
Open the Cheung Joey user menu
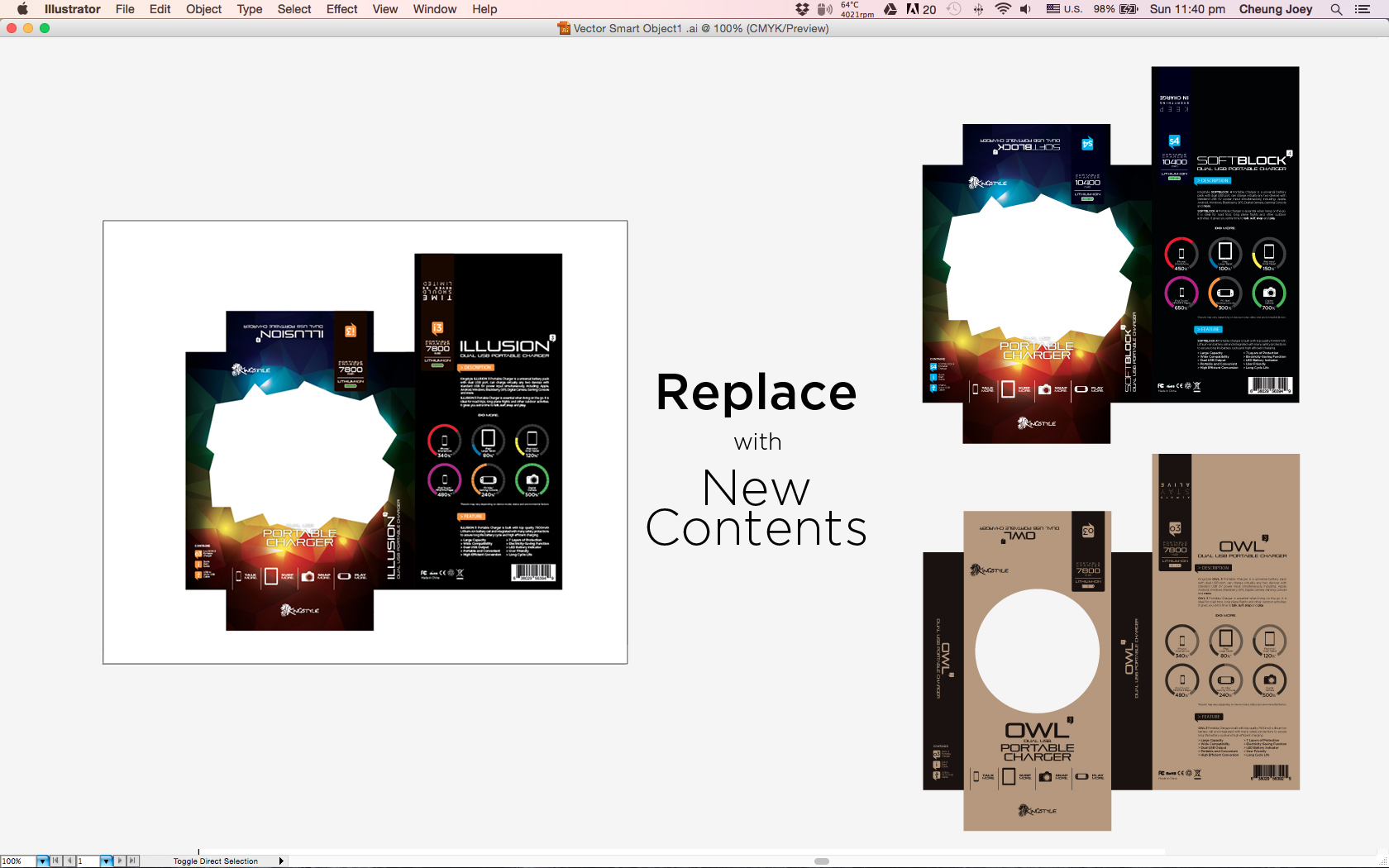tap(1276, 9)
